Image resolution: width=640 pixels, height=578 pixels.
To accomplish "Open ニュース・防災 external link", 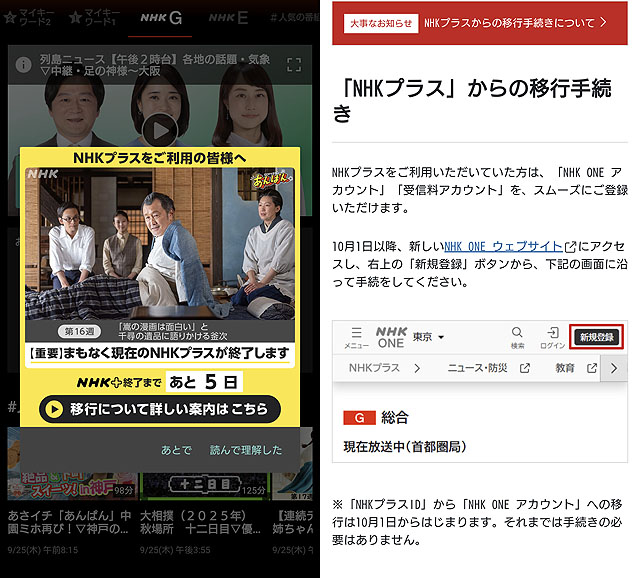I will click(x=488, y=368).
